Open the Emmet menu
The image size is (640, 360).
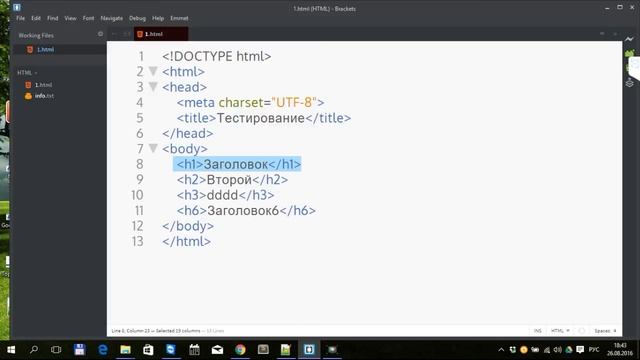point(179,18)
